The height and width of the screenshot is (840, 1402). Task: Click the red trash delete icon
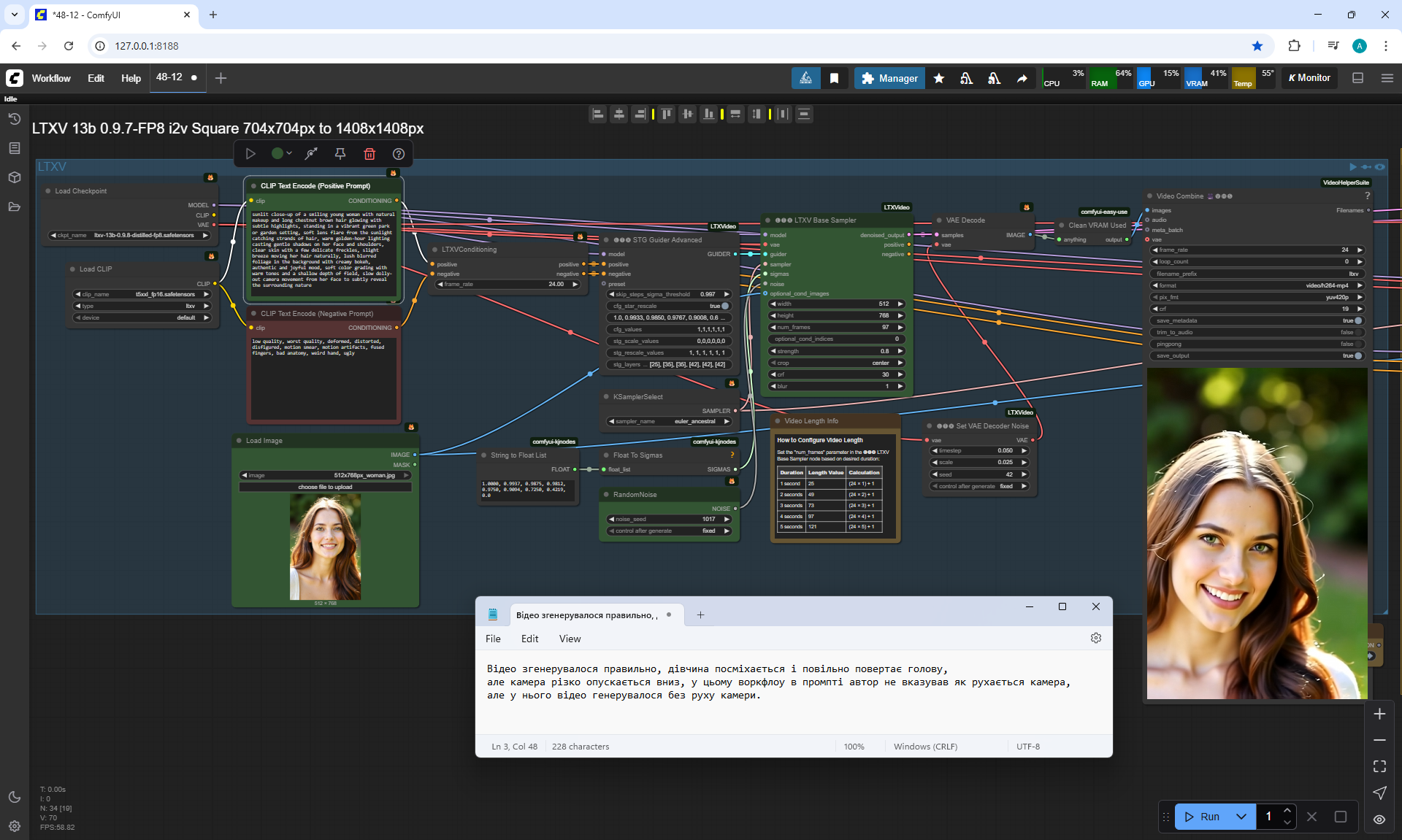pyautogui.click(x=369, y=154)
